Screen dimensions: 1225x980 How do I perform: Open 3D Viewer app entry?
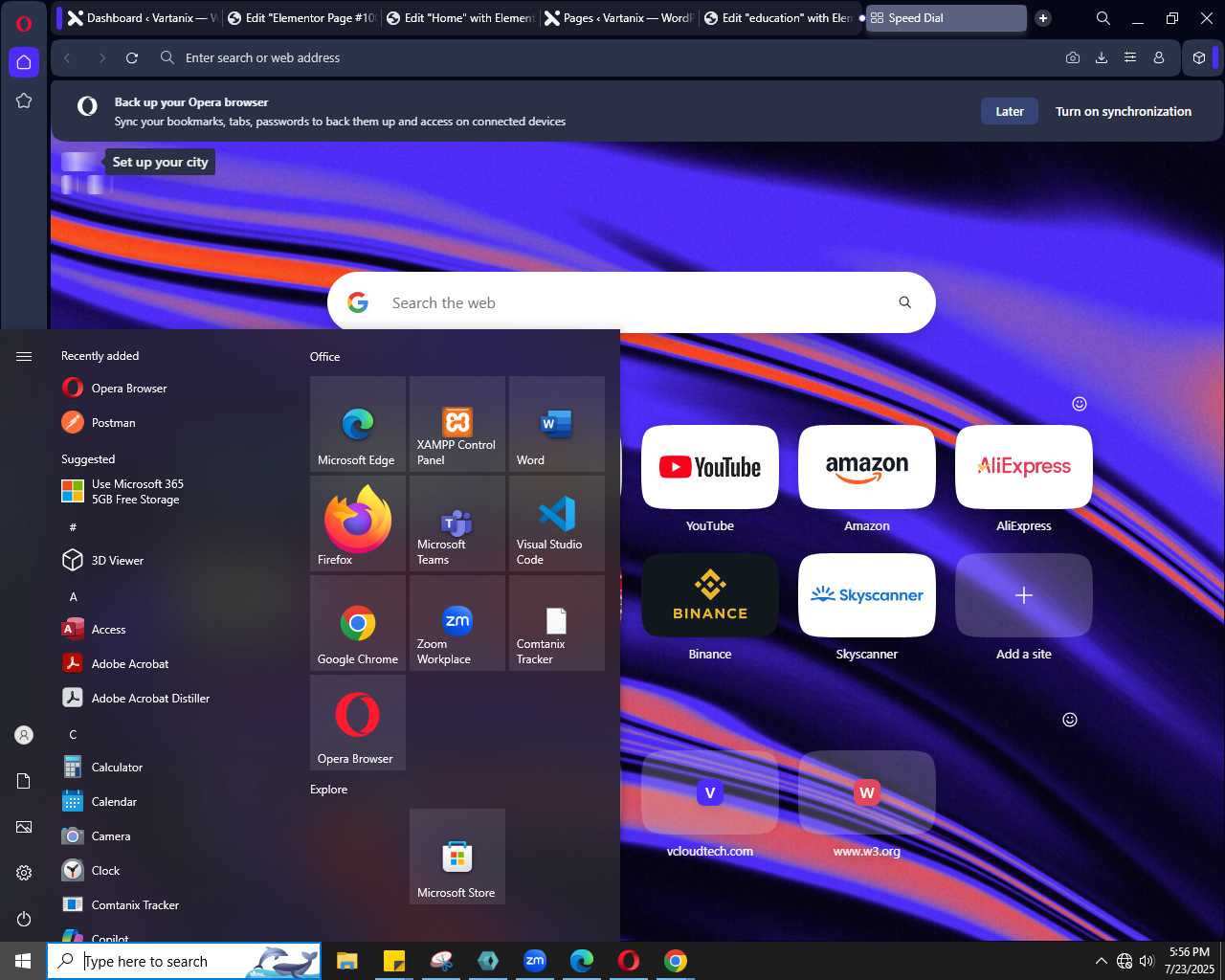[x=172, y=560]
